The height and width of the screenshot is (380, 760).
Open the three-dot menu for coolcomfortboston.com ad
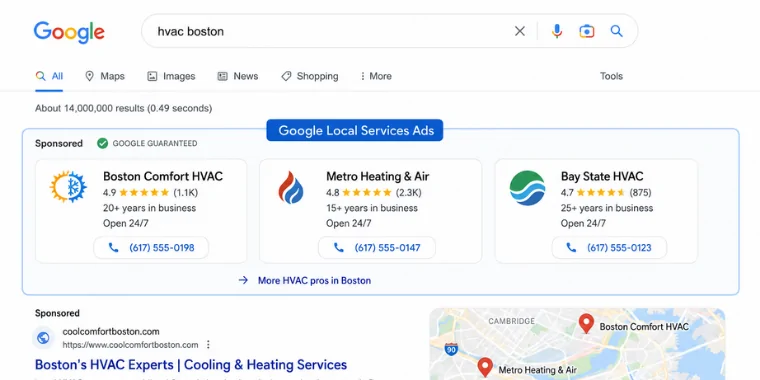tap(208, 345)
